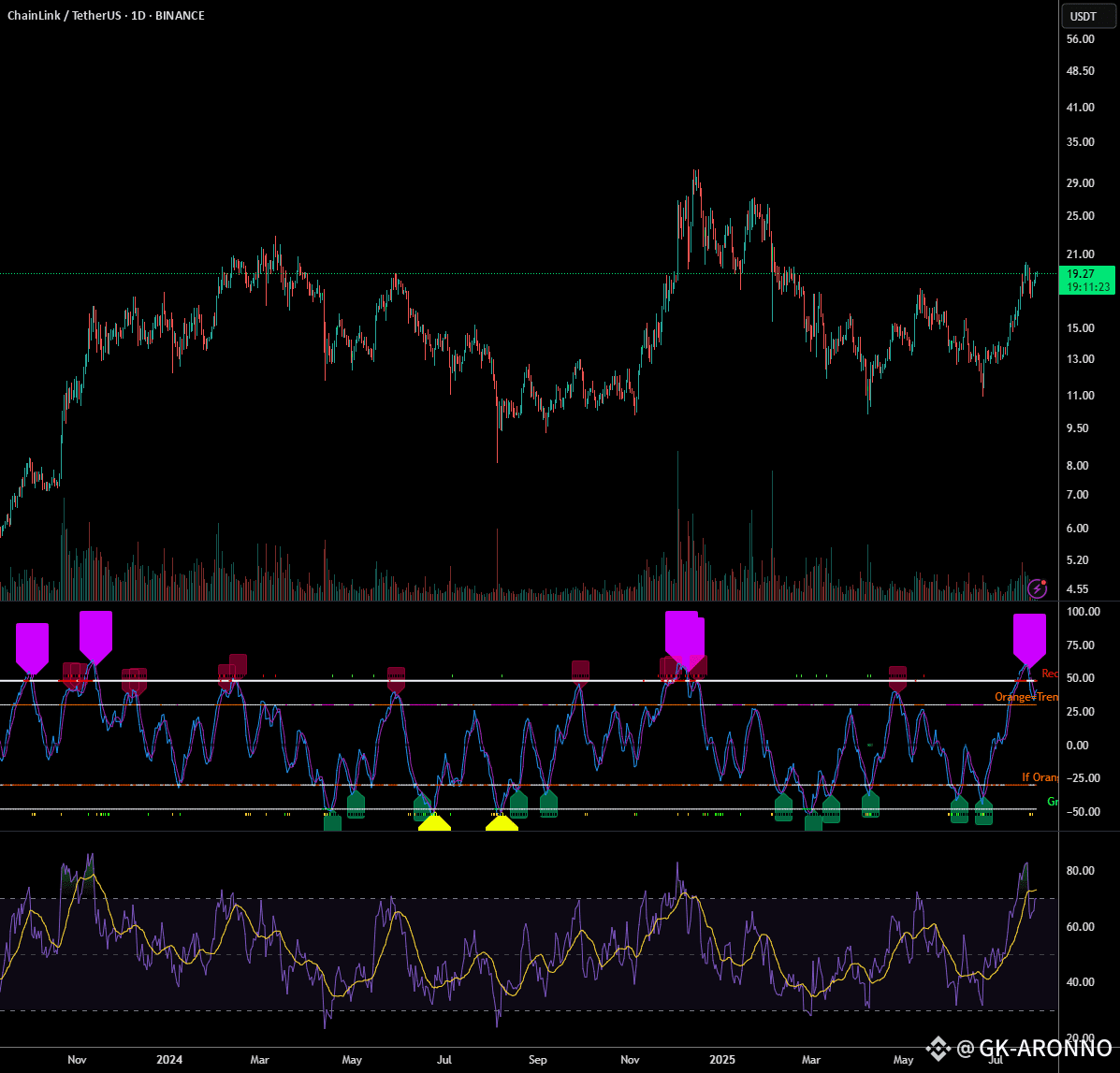
Task: Click the 19:11:23 bar countdown timer
Action: (x=1088, y=287)
